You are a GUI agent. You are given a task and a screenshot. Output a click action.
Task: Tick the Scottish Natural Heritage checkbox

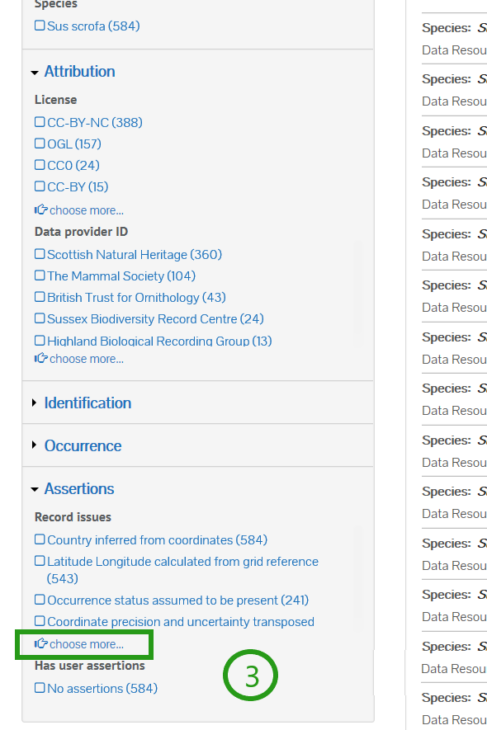40,254
